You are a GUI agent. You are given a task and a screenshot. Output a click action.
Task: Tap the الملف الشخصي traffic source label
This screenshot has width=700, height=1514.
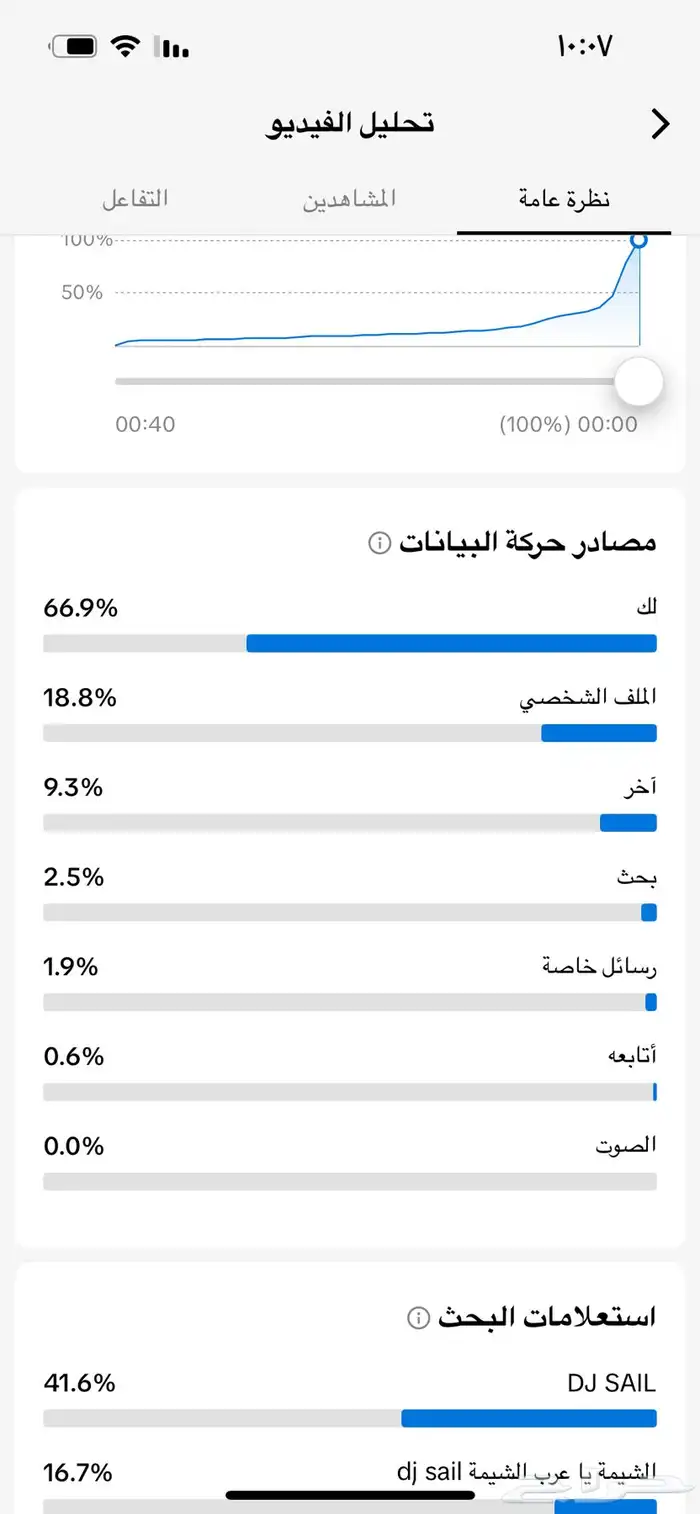pyautogui.click(x=588, y=698)
